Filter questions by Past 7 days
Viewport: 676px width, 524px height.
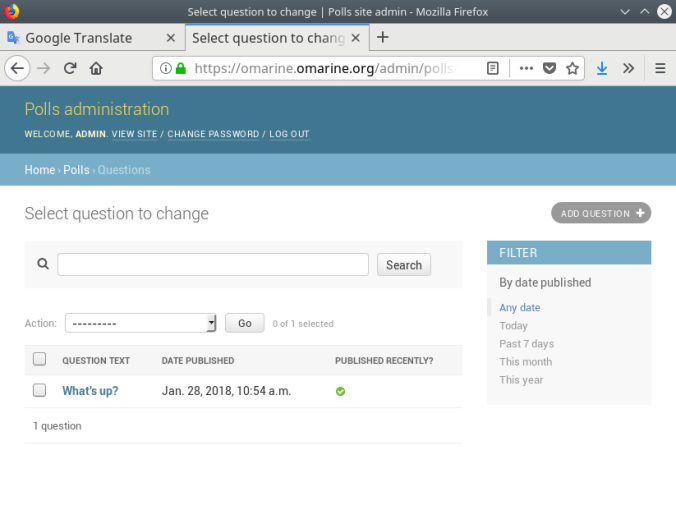click(x=526, y=344)
